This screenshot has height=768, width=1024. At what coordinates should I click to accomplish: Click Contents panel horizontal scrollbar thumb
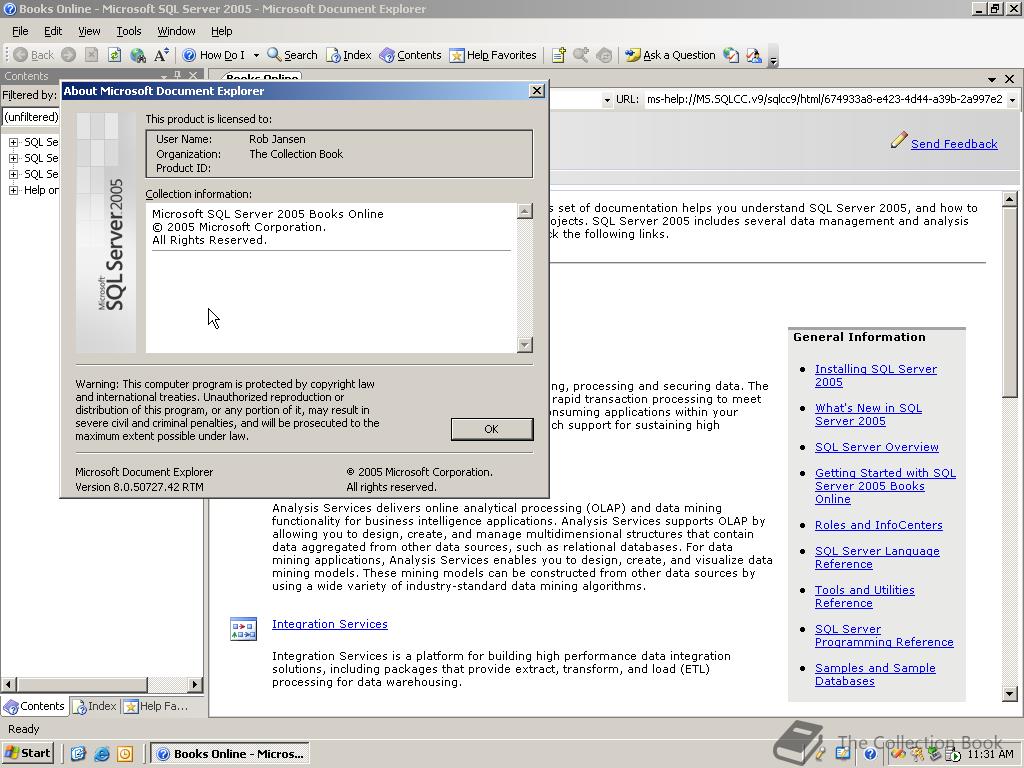tap(82, 684)
